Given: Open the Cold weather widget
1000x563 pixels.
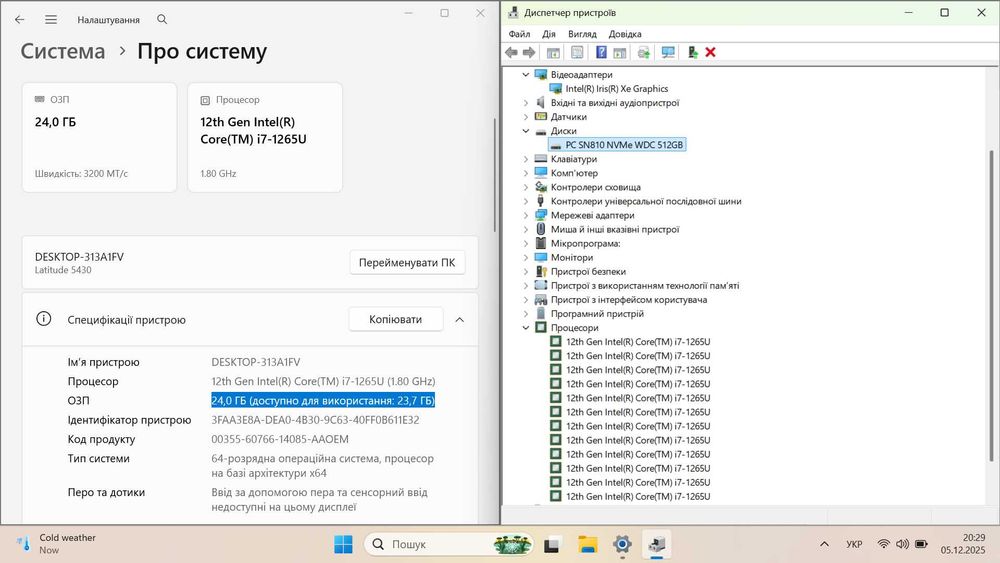Looking at the screenshot, I should coord(56,544).
